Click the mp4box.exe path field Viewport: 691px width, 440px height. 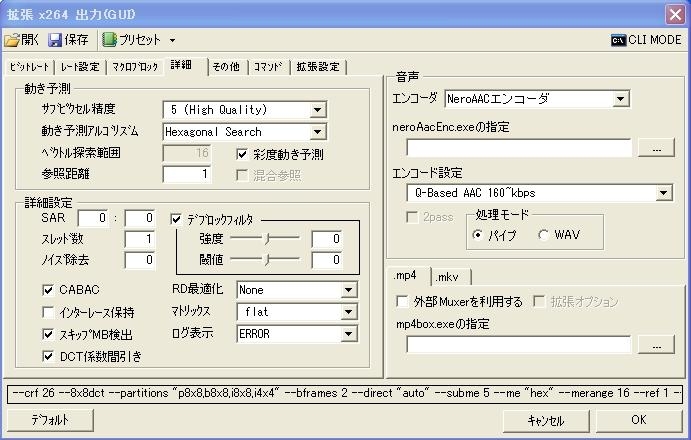coord(519,345)
